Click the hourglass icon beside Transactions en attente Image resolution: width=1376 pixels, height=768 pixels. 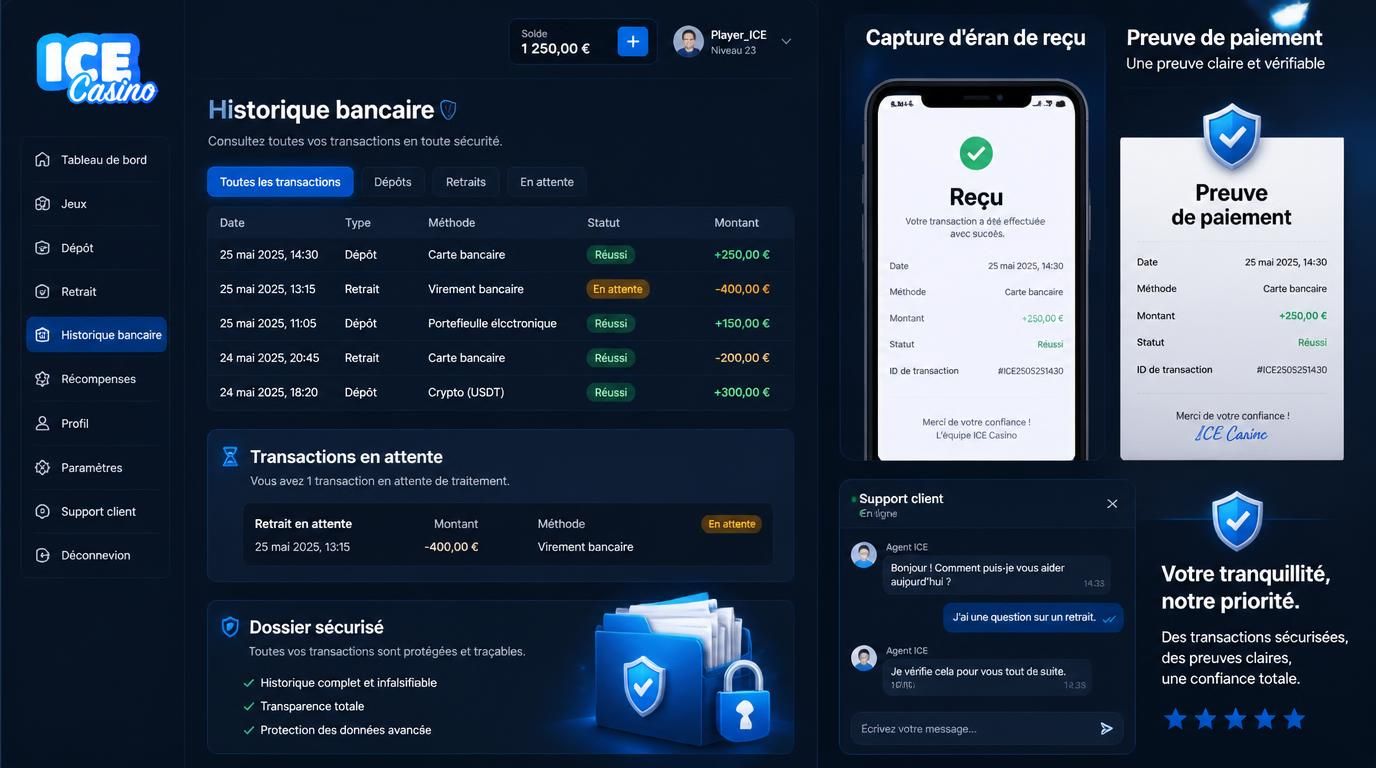[230, 457]
